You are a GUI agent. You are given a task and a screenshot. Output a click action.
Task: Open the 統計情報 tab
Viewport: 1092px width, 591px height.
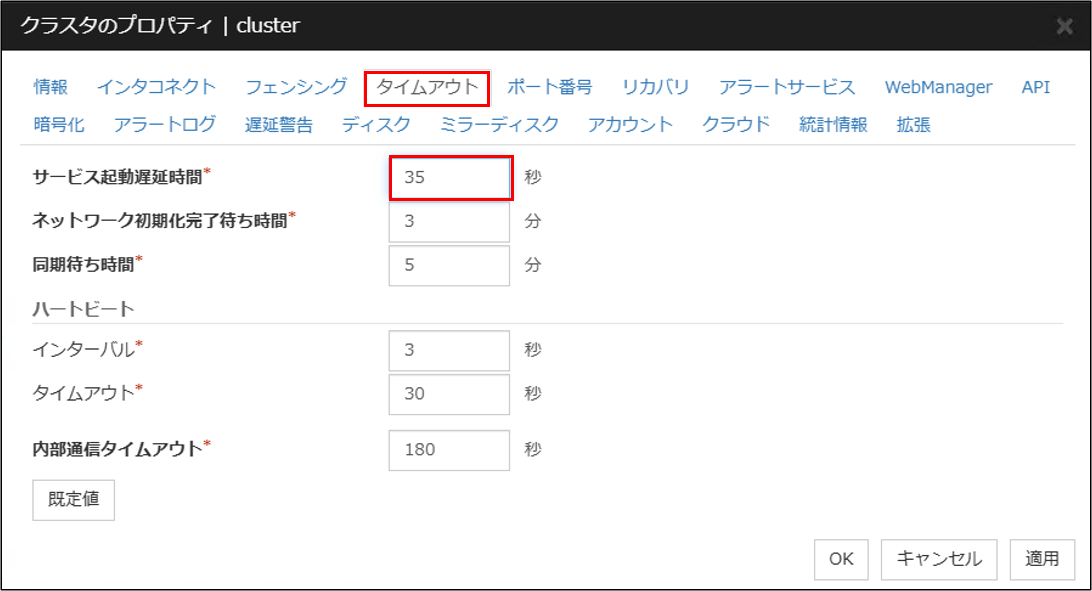(833, 125)
